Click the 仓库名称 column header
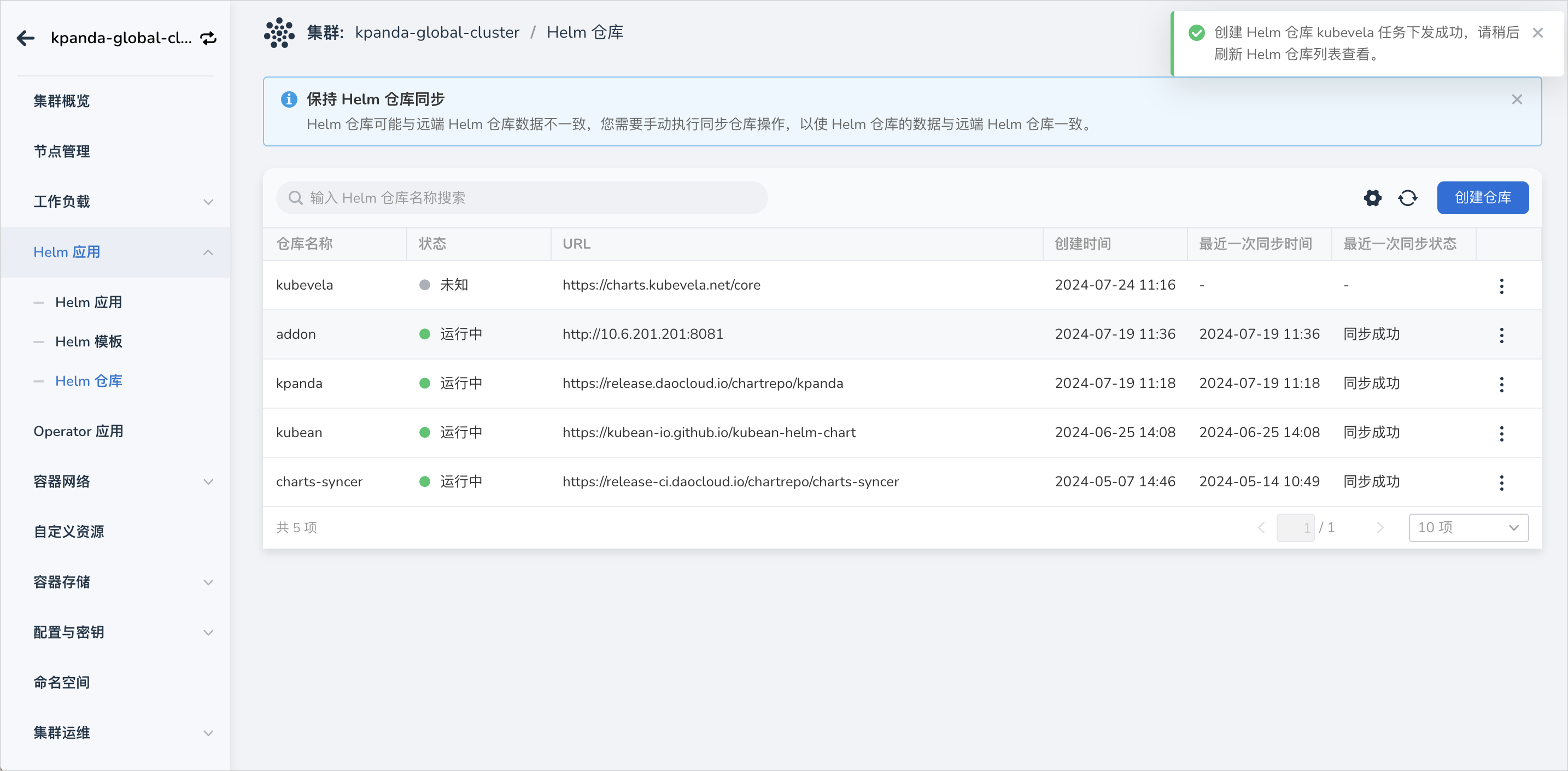The height and width of the screenshot is (771, 1568). coord(305,244)
